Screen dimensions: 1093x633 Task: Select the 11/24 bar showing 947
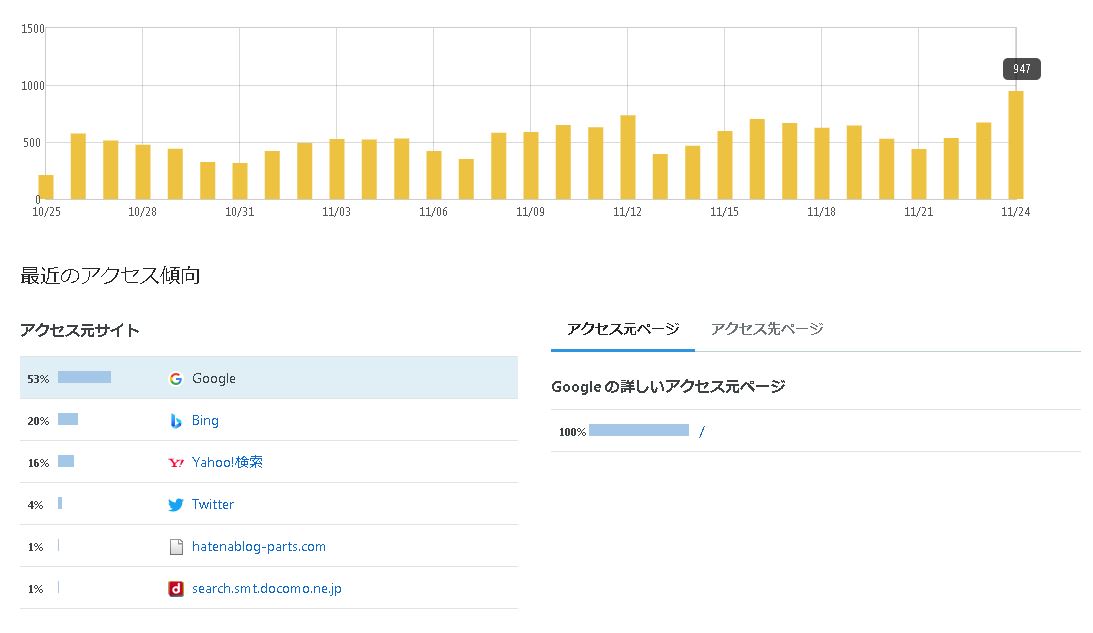[1016, 145]
